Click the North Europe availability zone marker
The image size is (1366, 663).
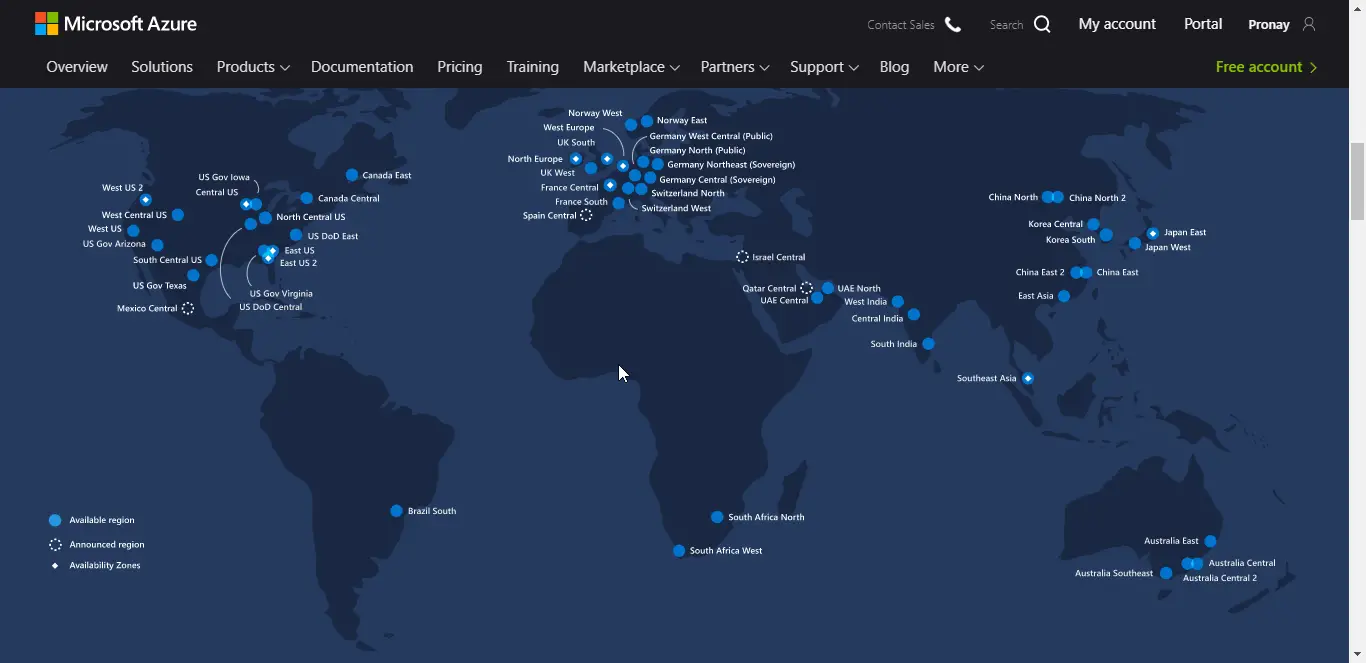(x=576, y=159)
